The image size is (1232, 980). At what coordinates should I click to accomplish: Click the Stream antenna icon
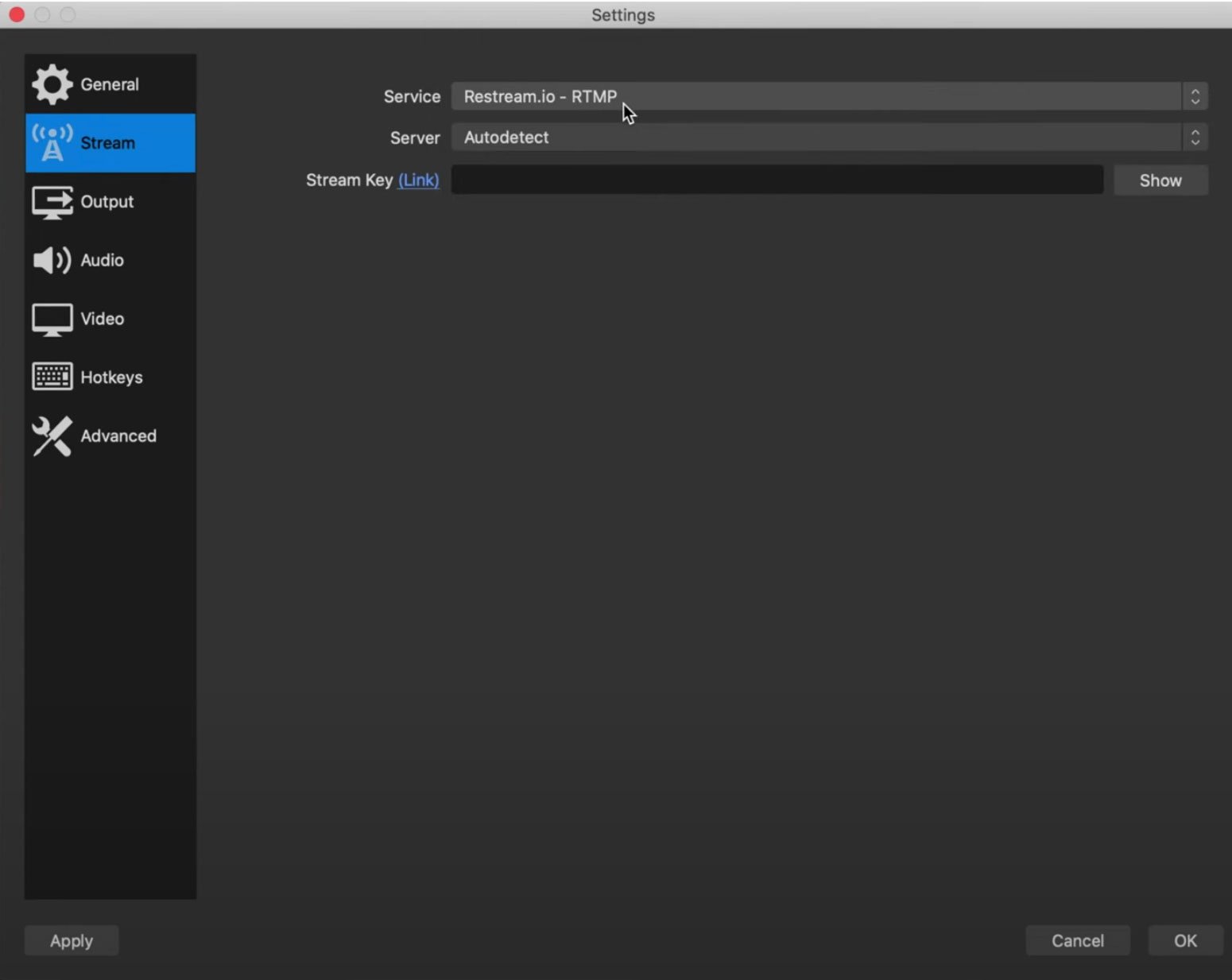(x=52, y=143)
